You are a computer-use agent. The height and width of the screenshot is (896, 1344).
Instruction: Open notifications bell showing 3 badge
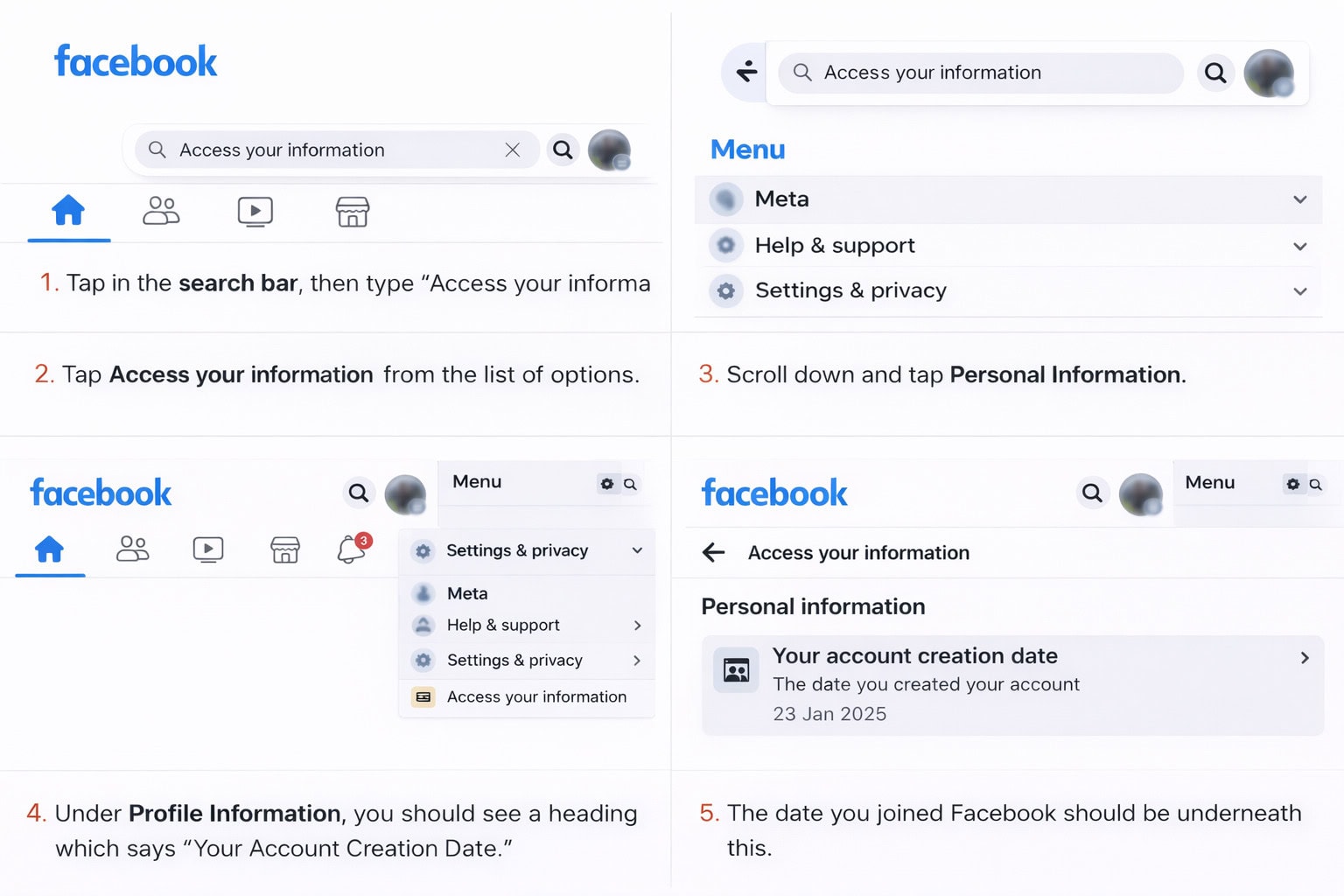(x=352, y=549)
